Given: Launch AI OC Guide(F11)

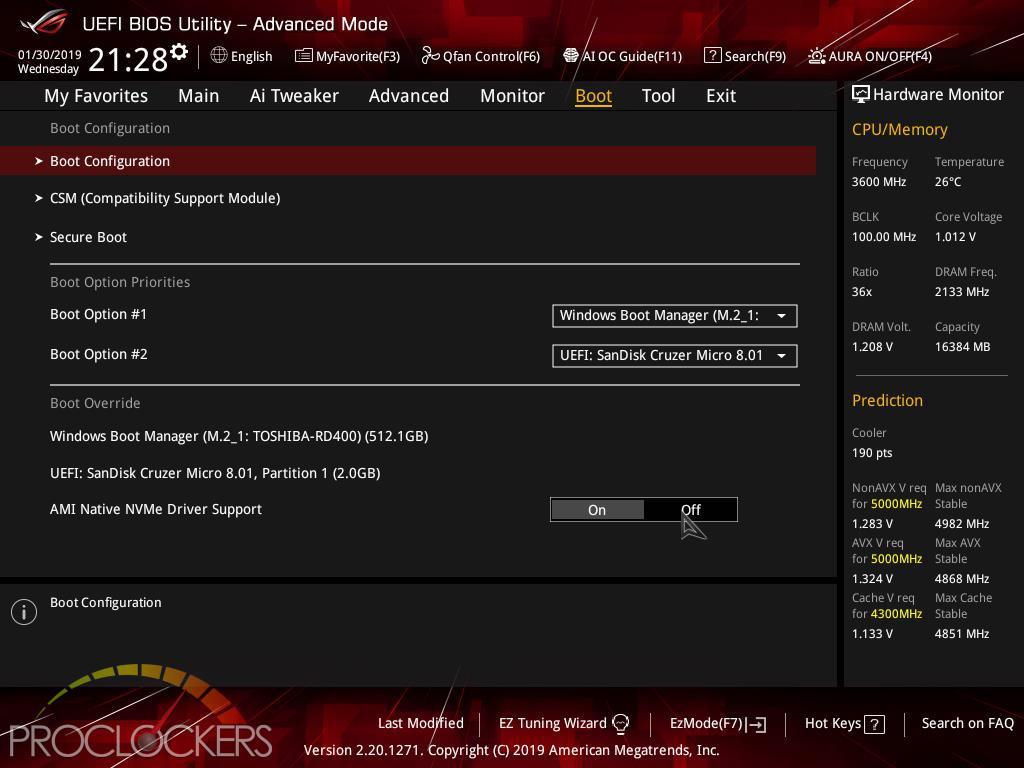Looking at the screenshot, I should point(622,56).
